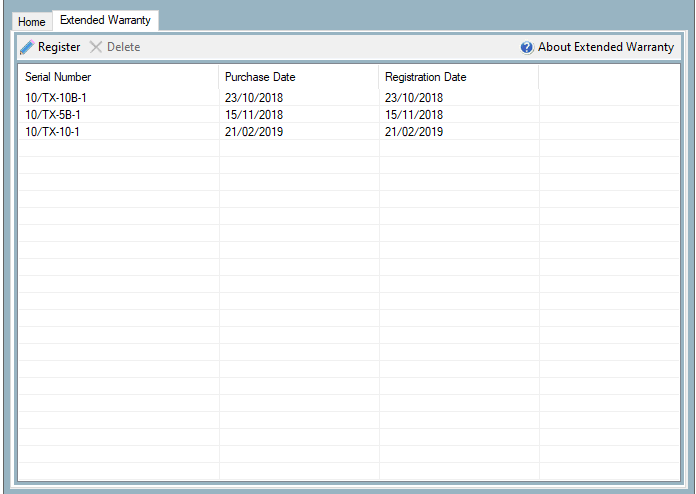The image size is (696, 494).
Task: Click purchase date 23/10/2018
Action: click(x=254, y=98)
